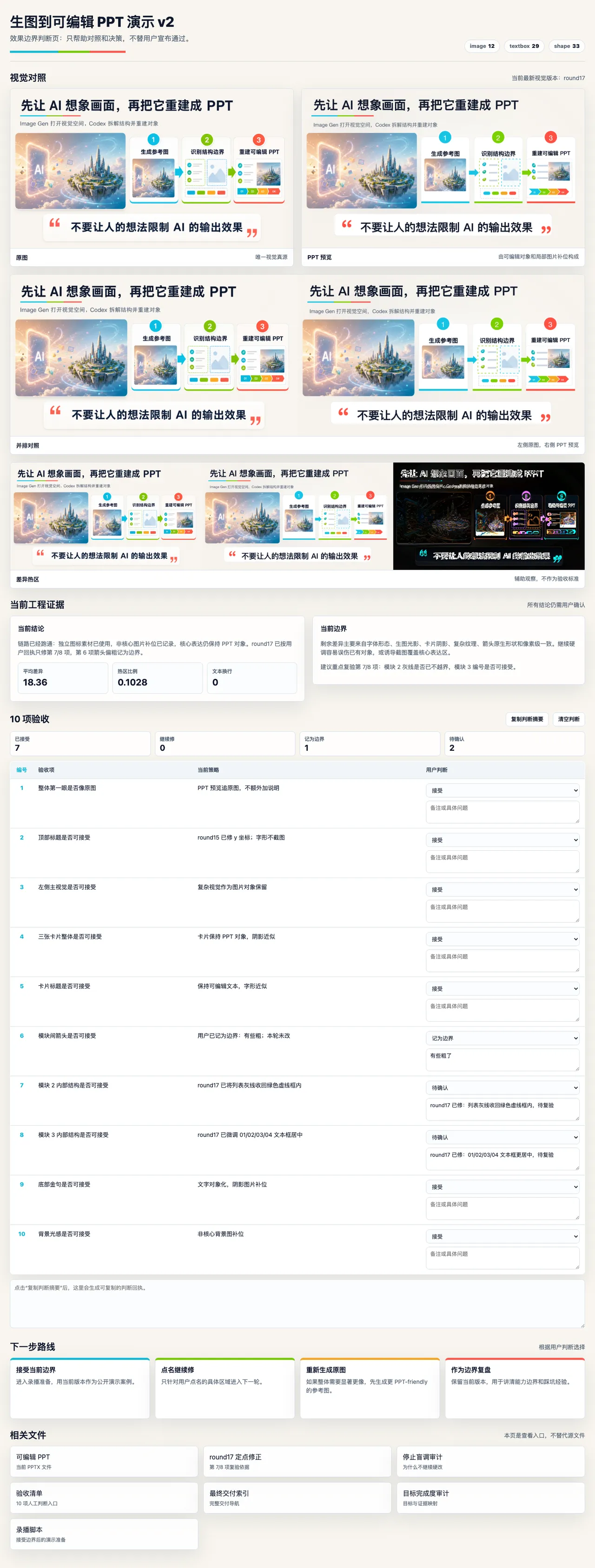Screen dimensions: 595x1568
Task: Open judgment dropdown for 卡片标题是否可接受
Action: [502, 989]
